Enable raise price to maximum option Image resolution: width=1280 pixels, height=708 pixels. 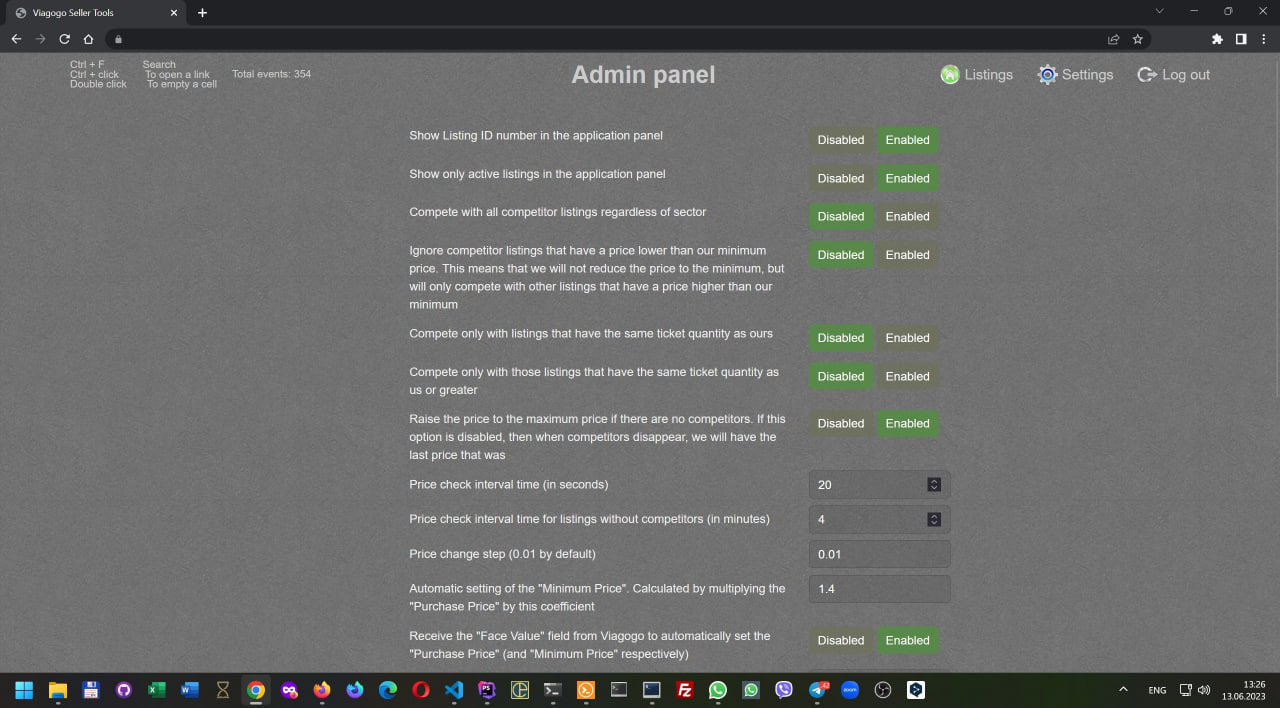[x=907, y=423]
